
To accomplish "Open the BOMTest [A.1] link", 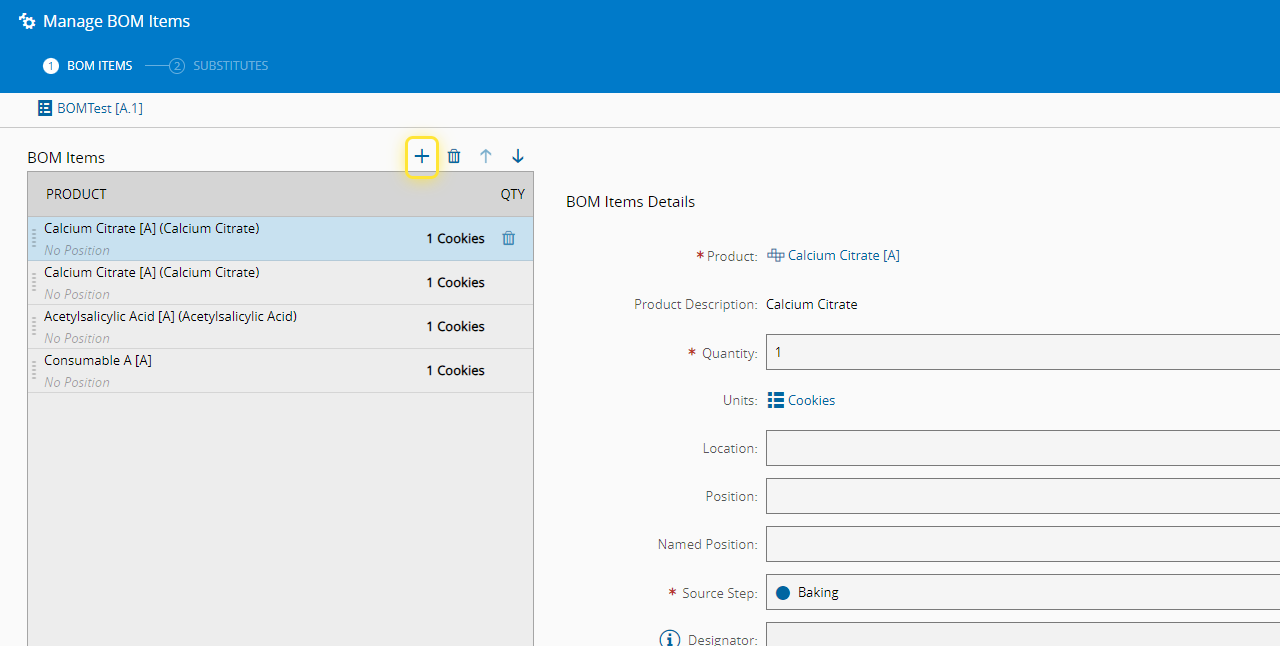I will (x=99, y=108).
